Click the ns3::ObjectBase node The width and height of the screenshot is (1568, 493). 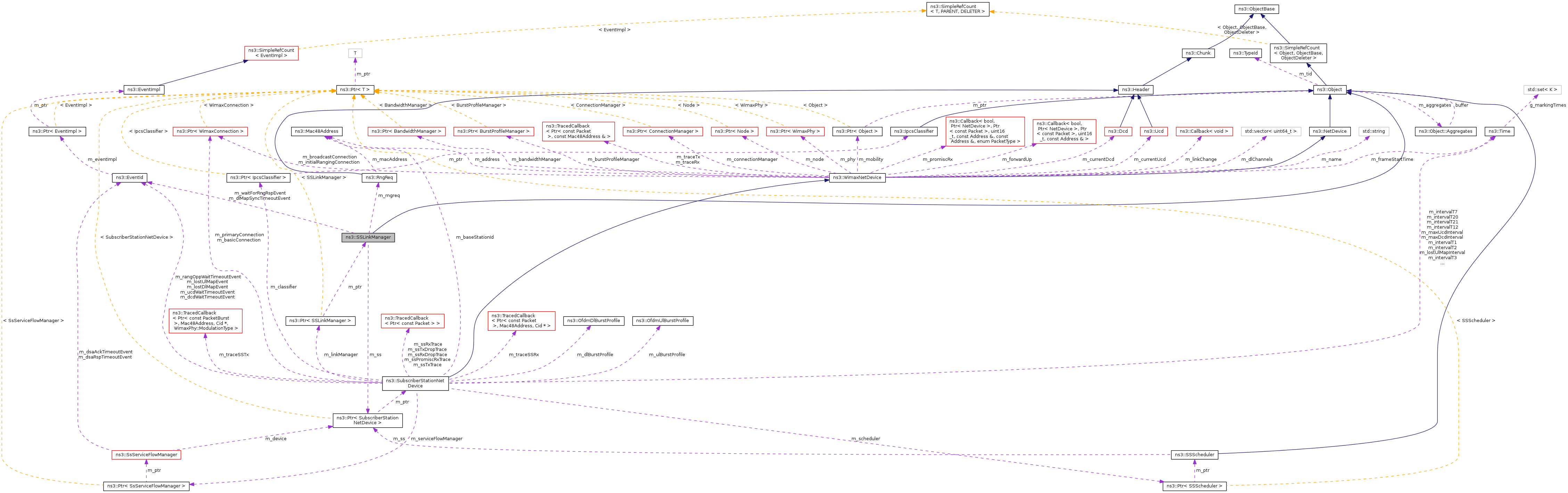click(x=1256, y=9)
